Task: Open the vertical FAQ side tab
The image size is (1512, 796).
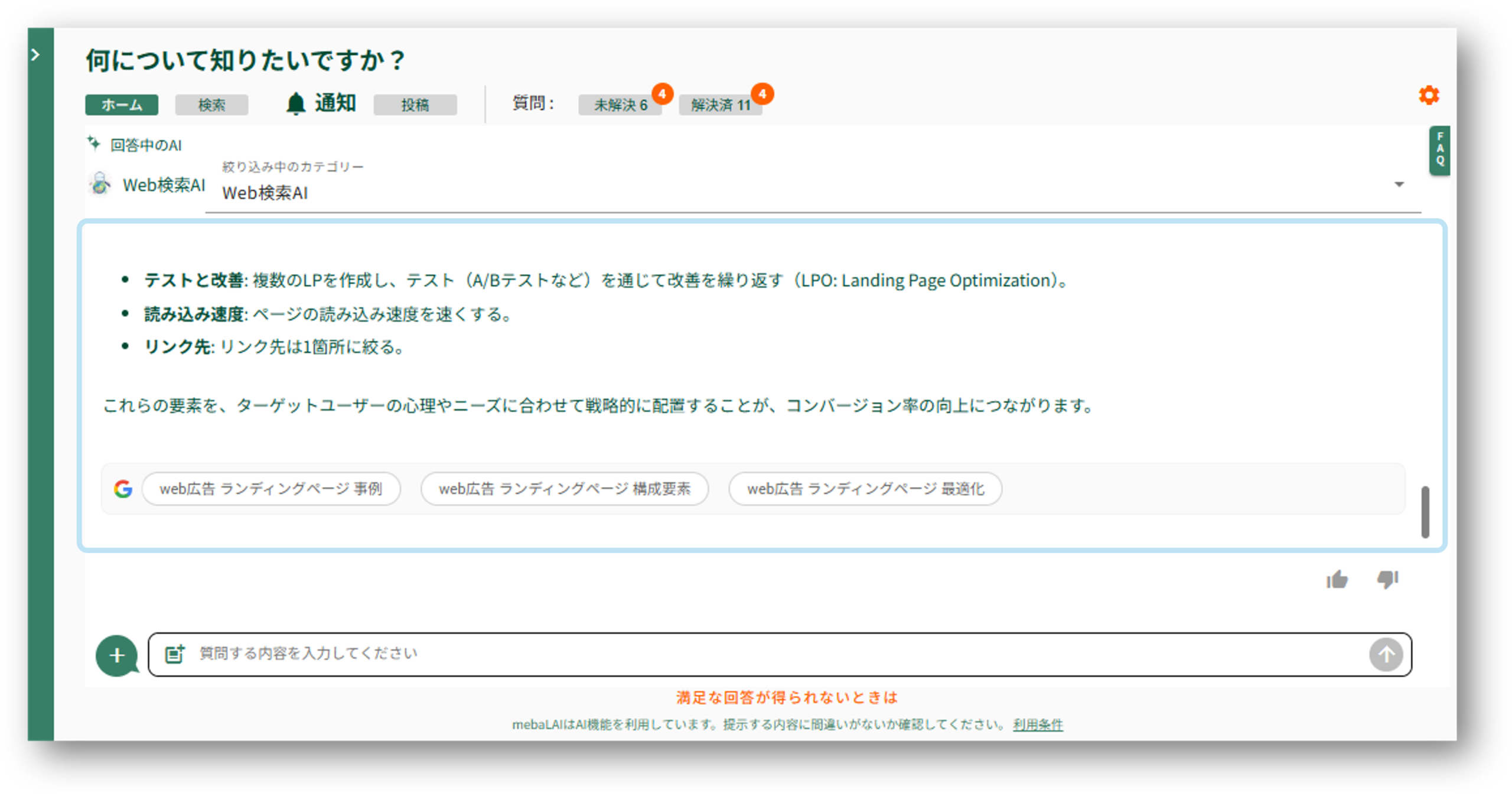Action: click(1439, 150)
